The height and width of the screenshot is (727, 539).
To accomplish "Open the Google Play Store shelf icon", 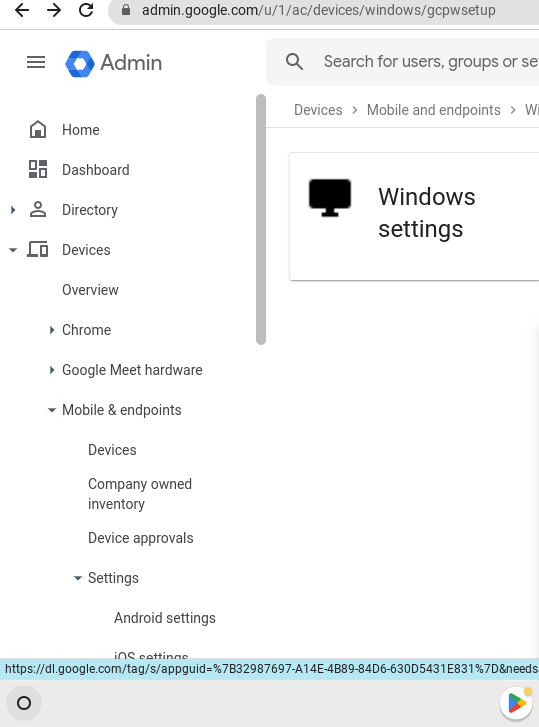I will 517,703.
